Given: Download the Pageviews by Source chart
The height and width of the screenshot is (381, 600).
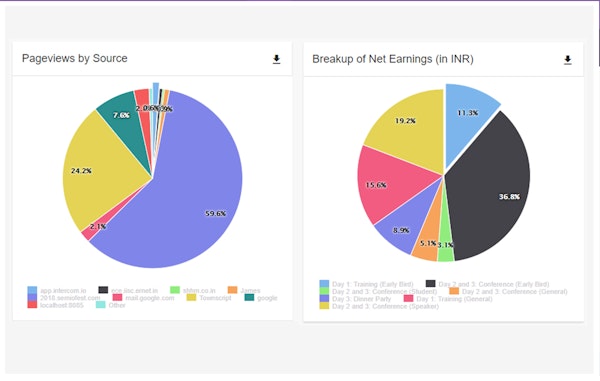Looking at the screenshot, I should point(276,59).
